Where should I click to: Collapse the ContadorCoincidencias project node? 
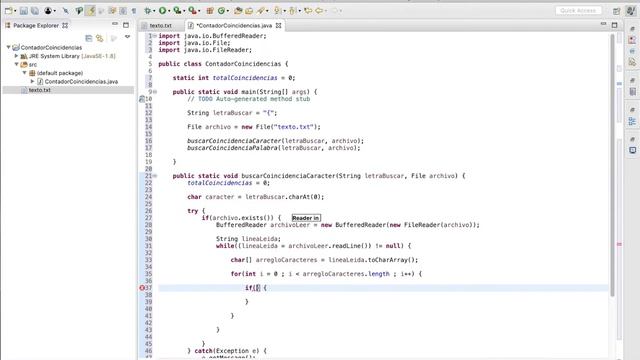coord(8,47)
